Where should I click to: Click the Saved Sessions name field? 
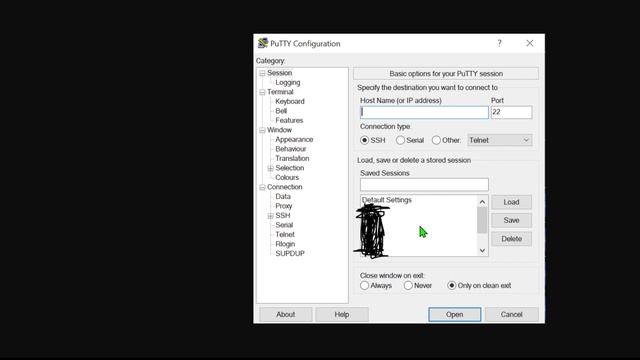424,184
